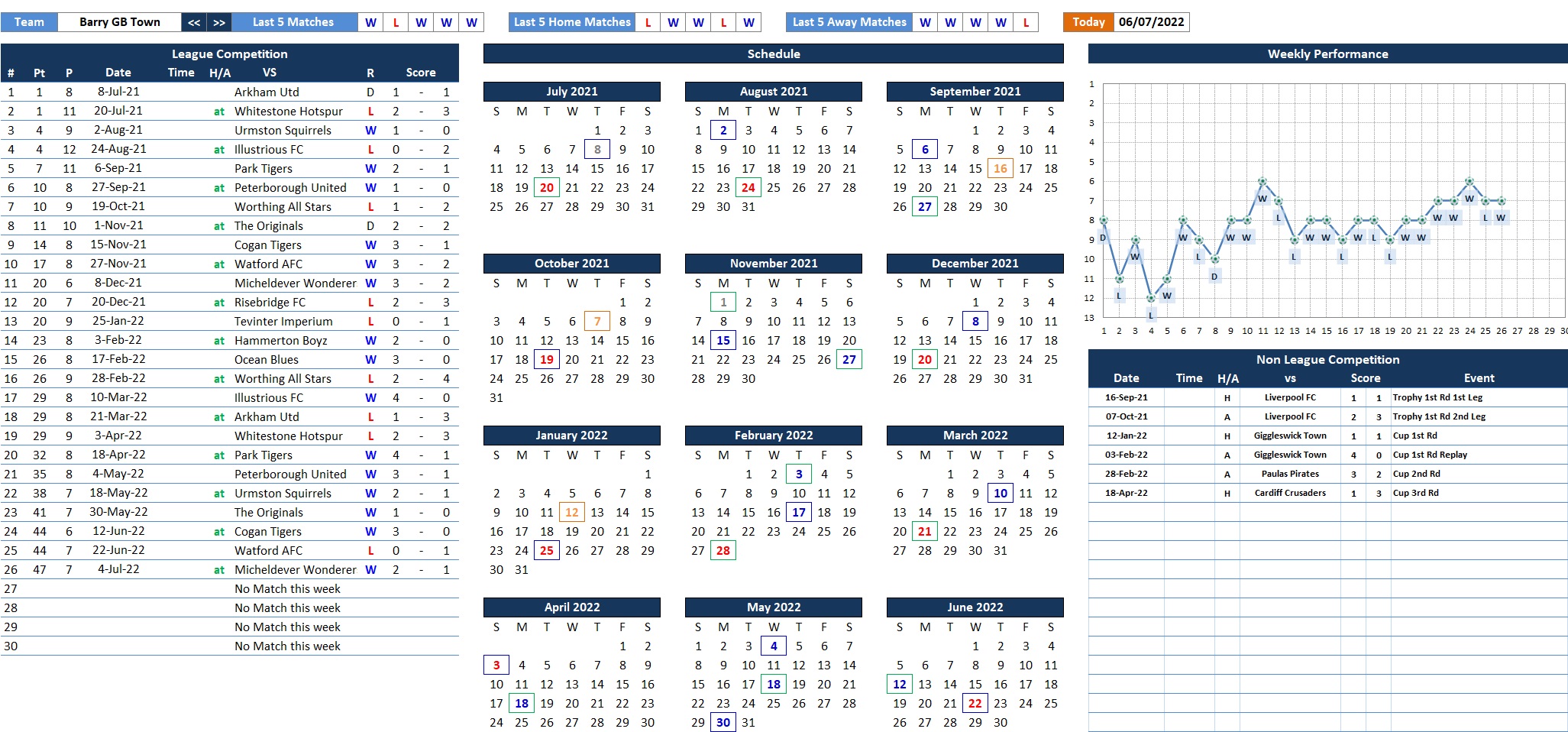Click the Last 5 Home Matches label
The height and width of the screenshot is (732, 1568).
pyautogui.click(x=572, y=22)
